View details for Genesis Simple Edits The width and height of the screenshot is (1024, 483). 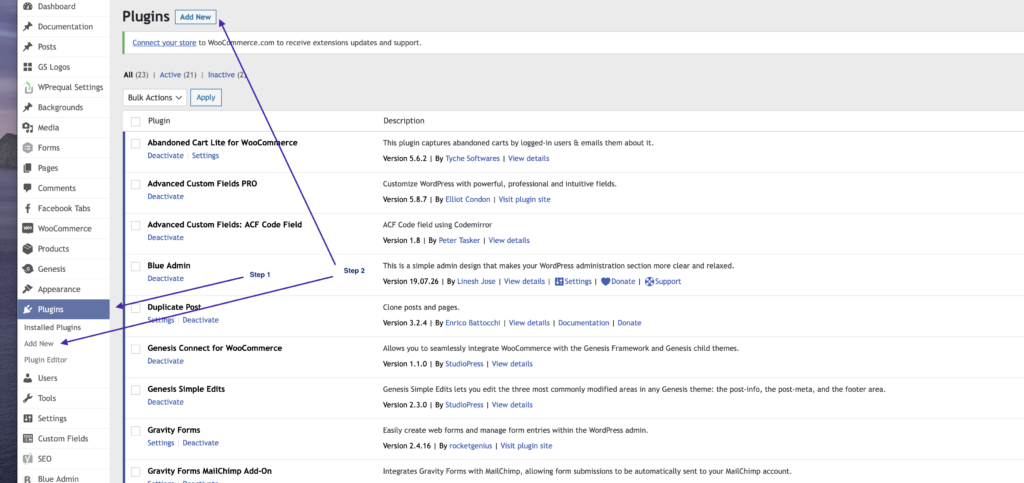[513, 405]
